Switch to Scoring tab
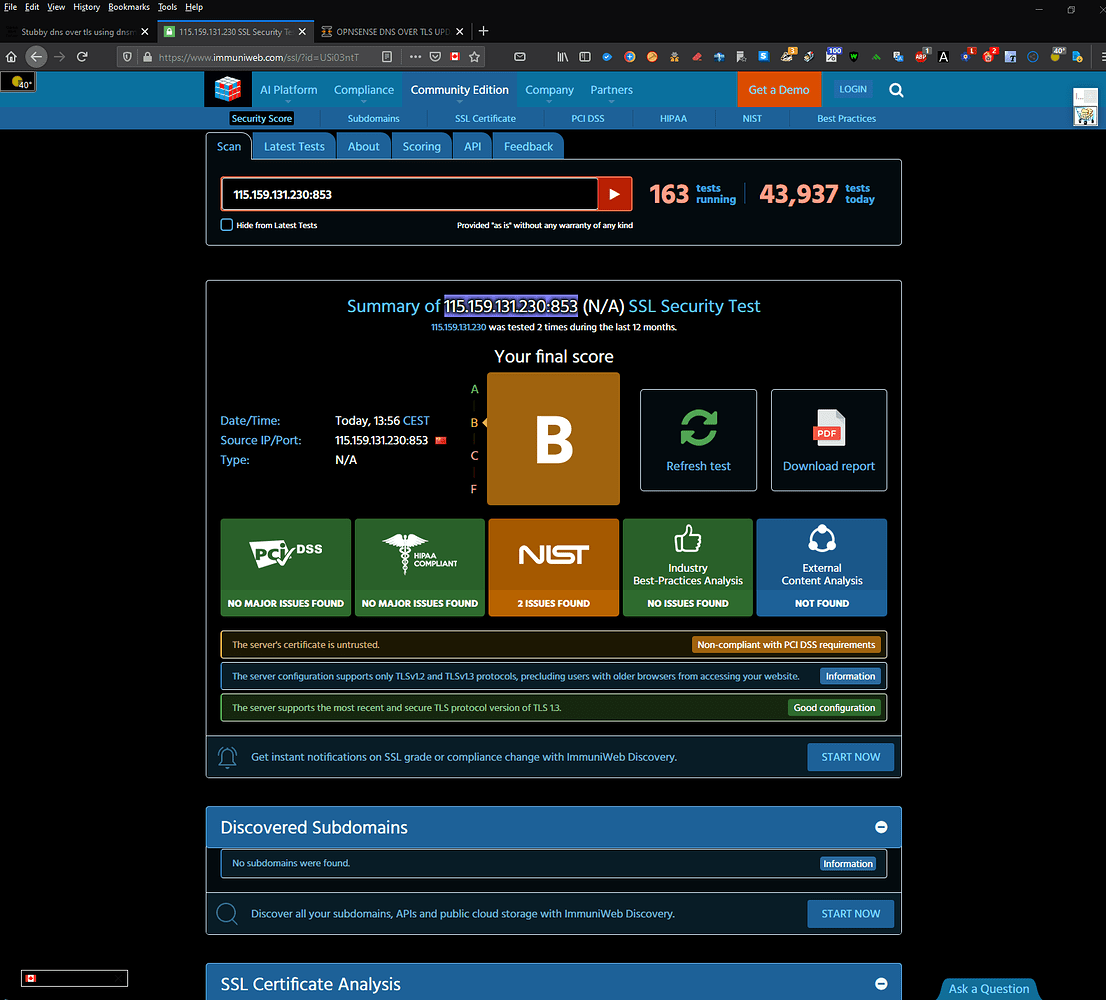The height and width of the screenshot is (1000, 1106). [422, 146]
